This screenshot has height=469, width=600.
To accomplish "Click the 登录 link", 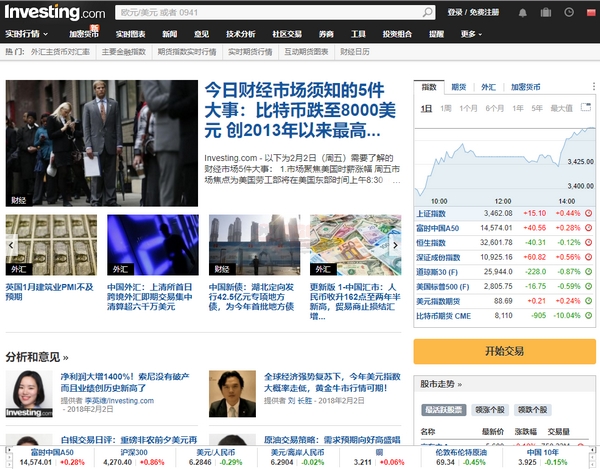I will point(455,13).
